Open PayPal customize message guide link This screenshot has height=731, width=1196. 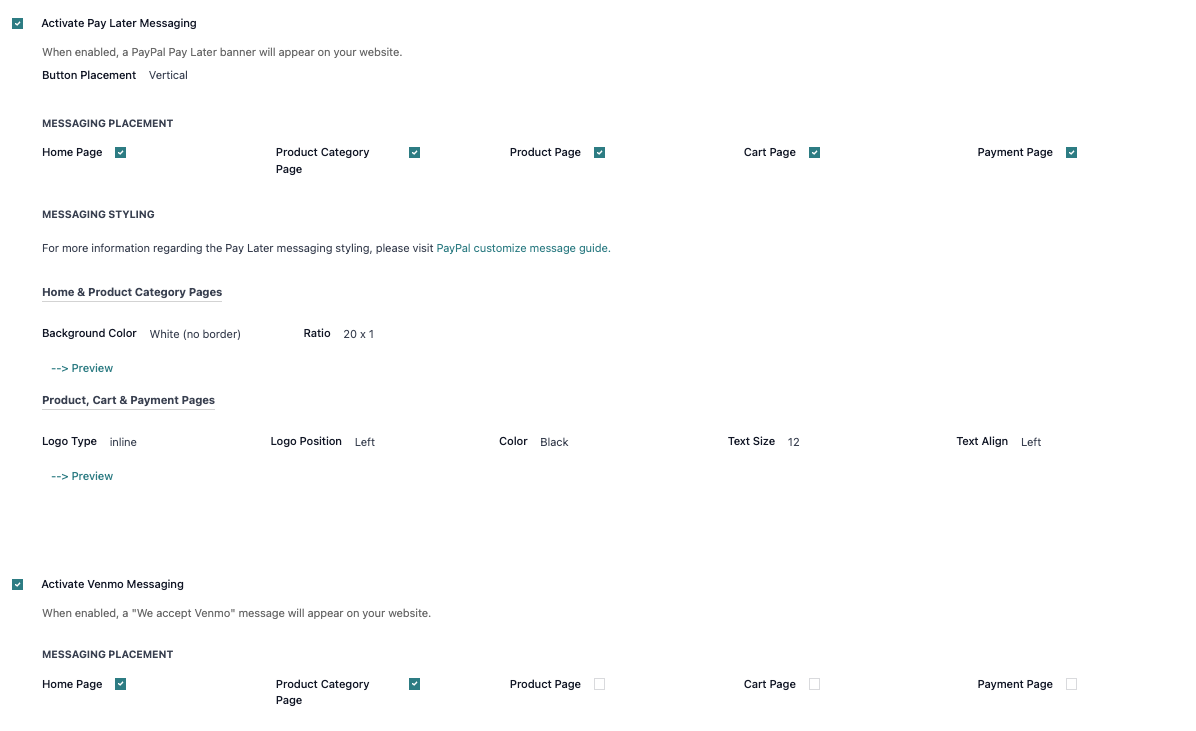point(522,248)
